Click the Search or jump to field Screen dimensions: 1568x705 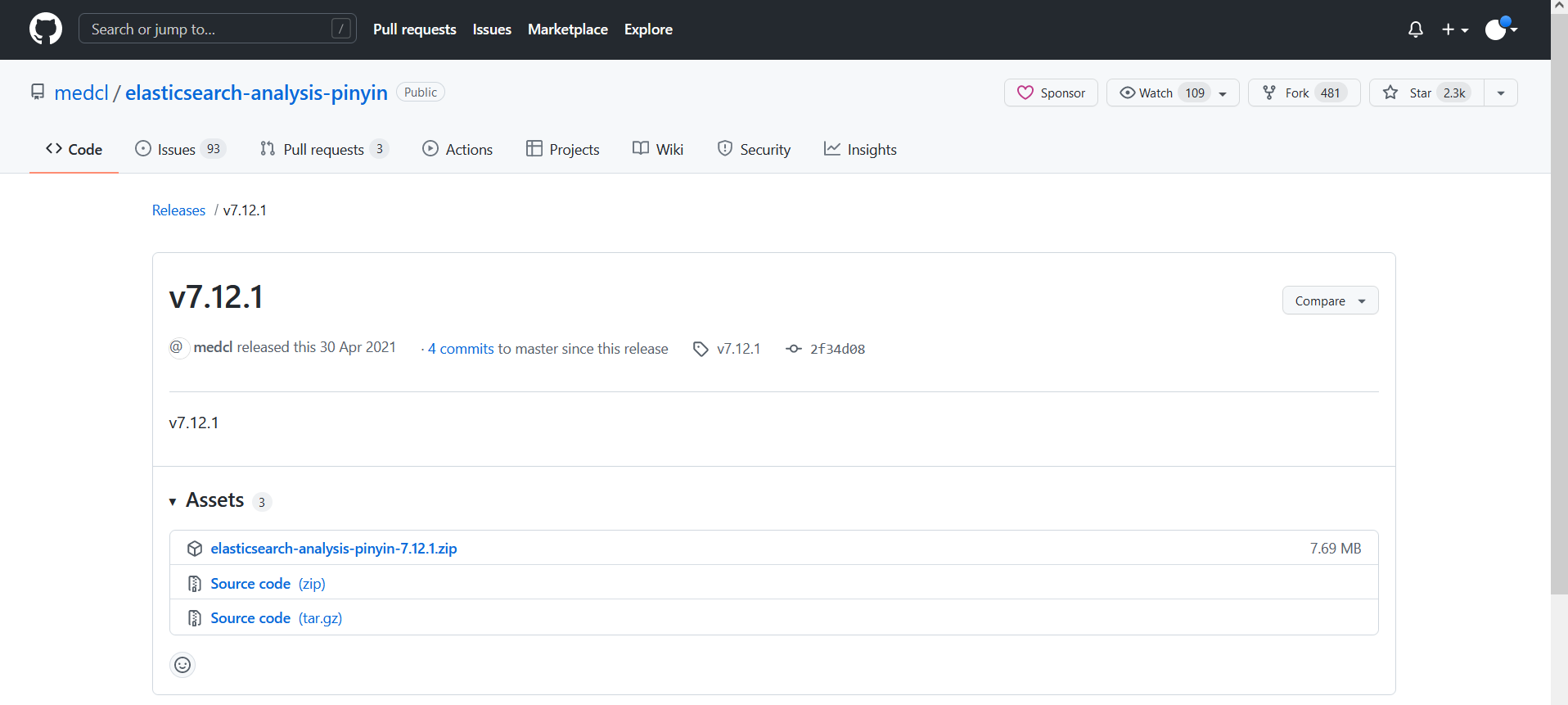[218, 29]
